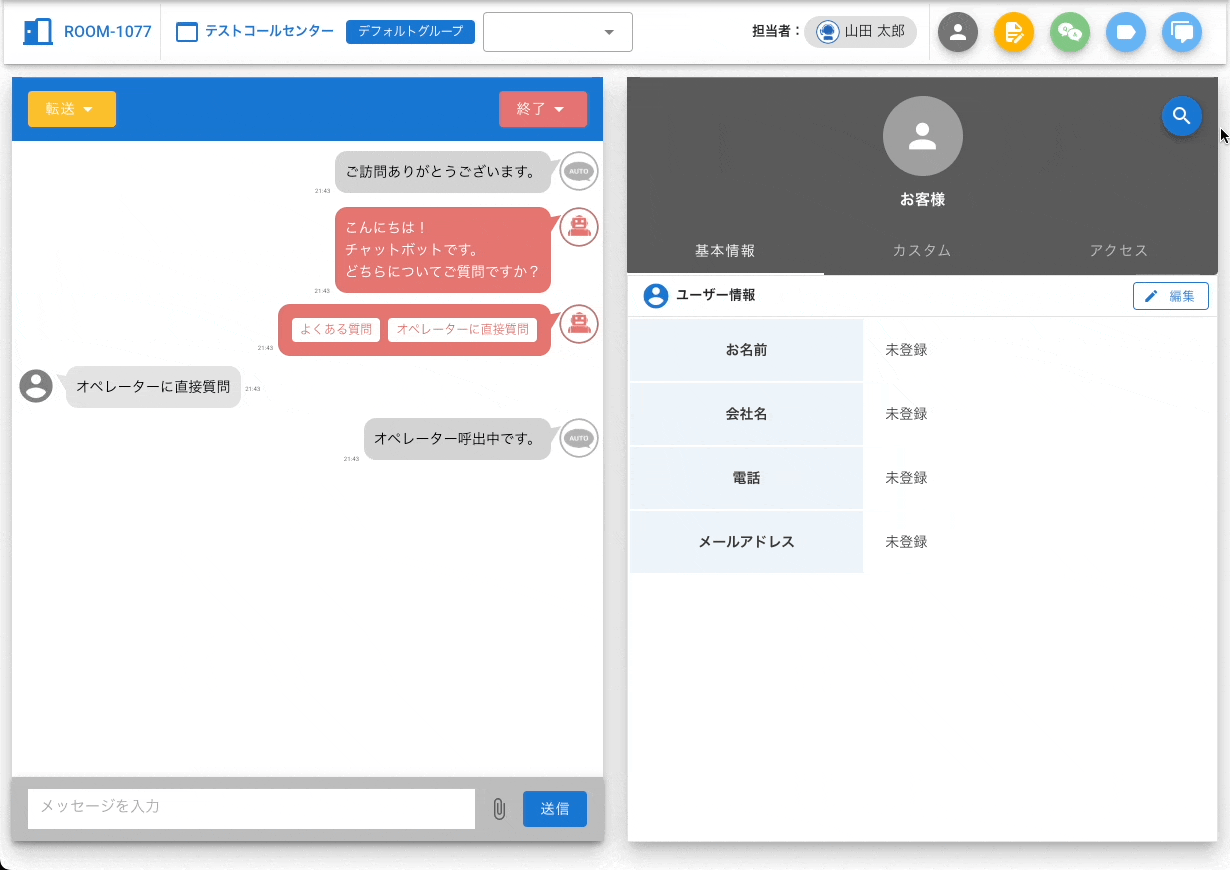1230x870 pixels.
Task: Select the 基本情報 tab
Action: point(725,251)
